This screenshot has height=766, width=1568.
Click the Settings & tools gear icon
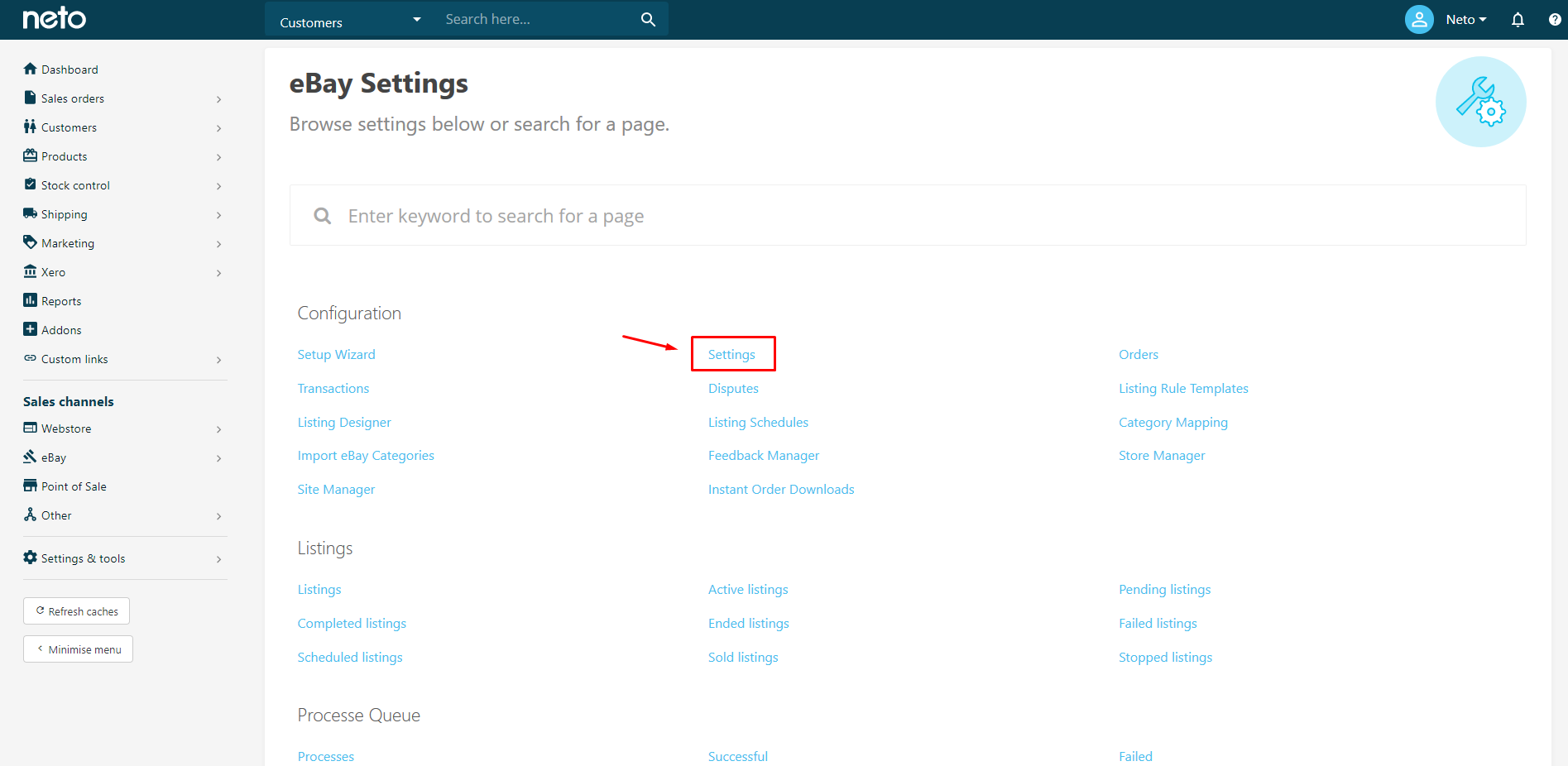(31, 558)
